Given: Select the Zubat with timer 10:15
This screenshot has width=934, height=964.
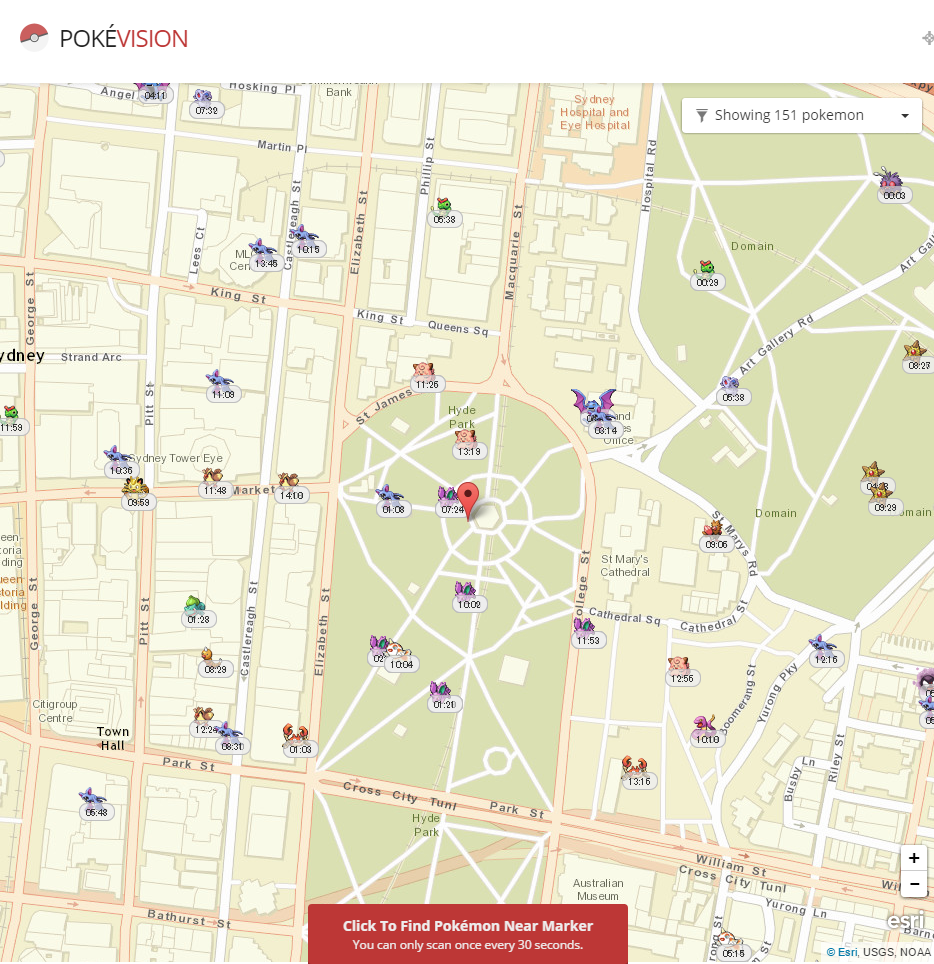Looking at the screenshot, I should point(306,241).
